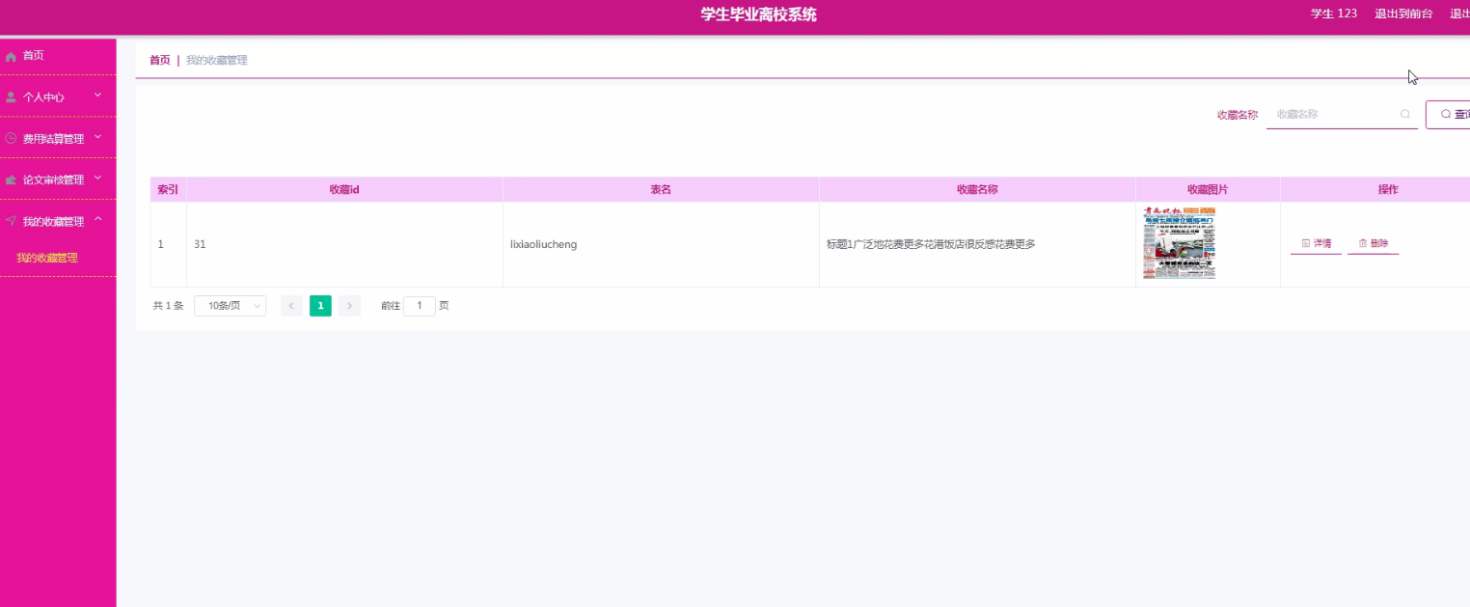
Task: Expand the 个人中心 submenu chevron
Action: click(98, 96)
